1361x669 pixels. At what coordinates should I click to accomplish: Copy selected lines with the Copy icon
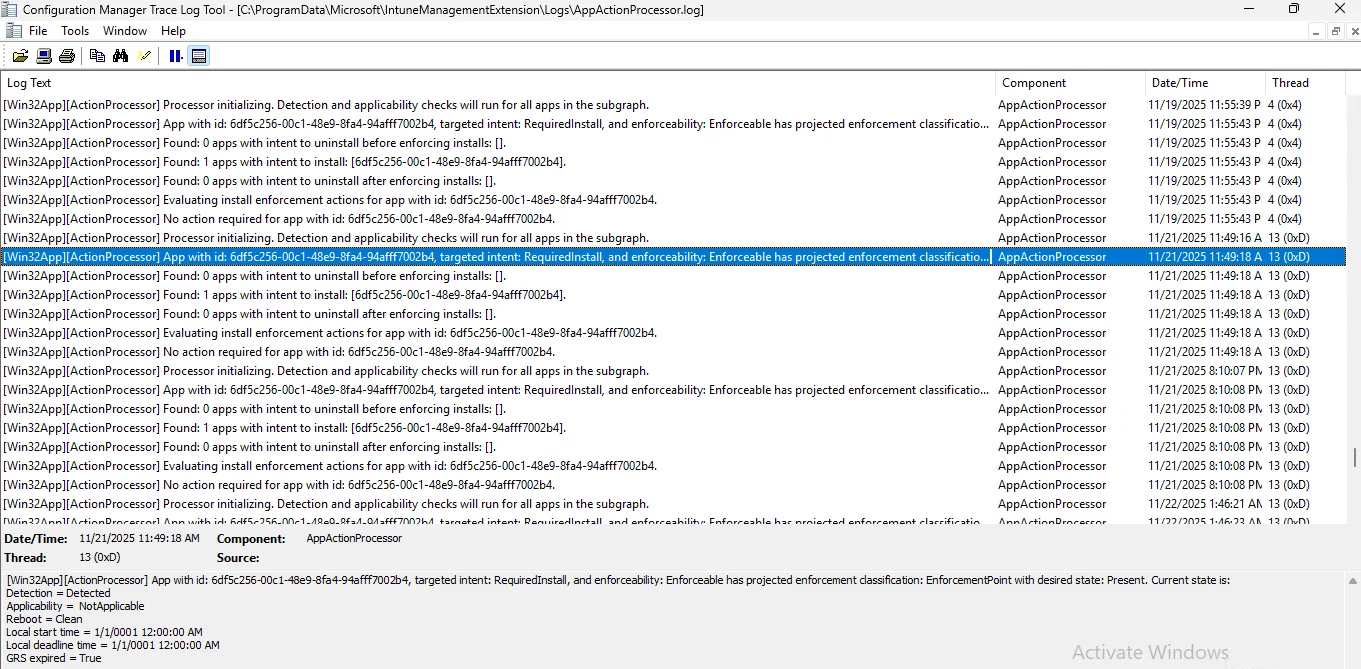tap(97, 56)
